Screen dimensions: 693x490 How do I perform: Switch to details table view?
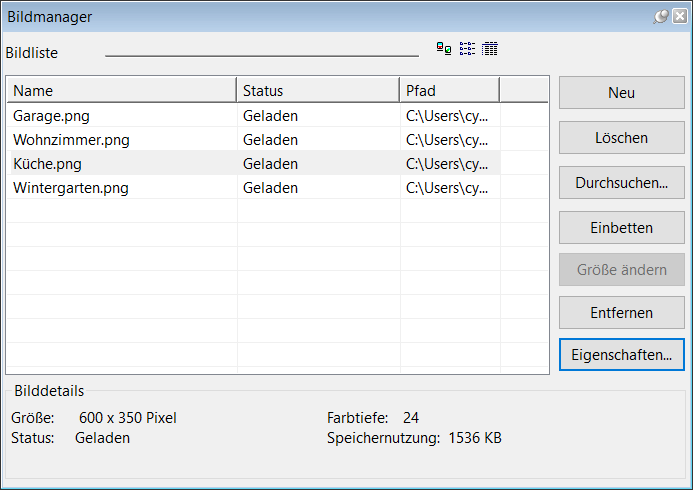coord(490,49)
